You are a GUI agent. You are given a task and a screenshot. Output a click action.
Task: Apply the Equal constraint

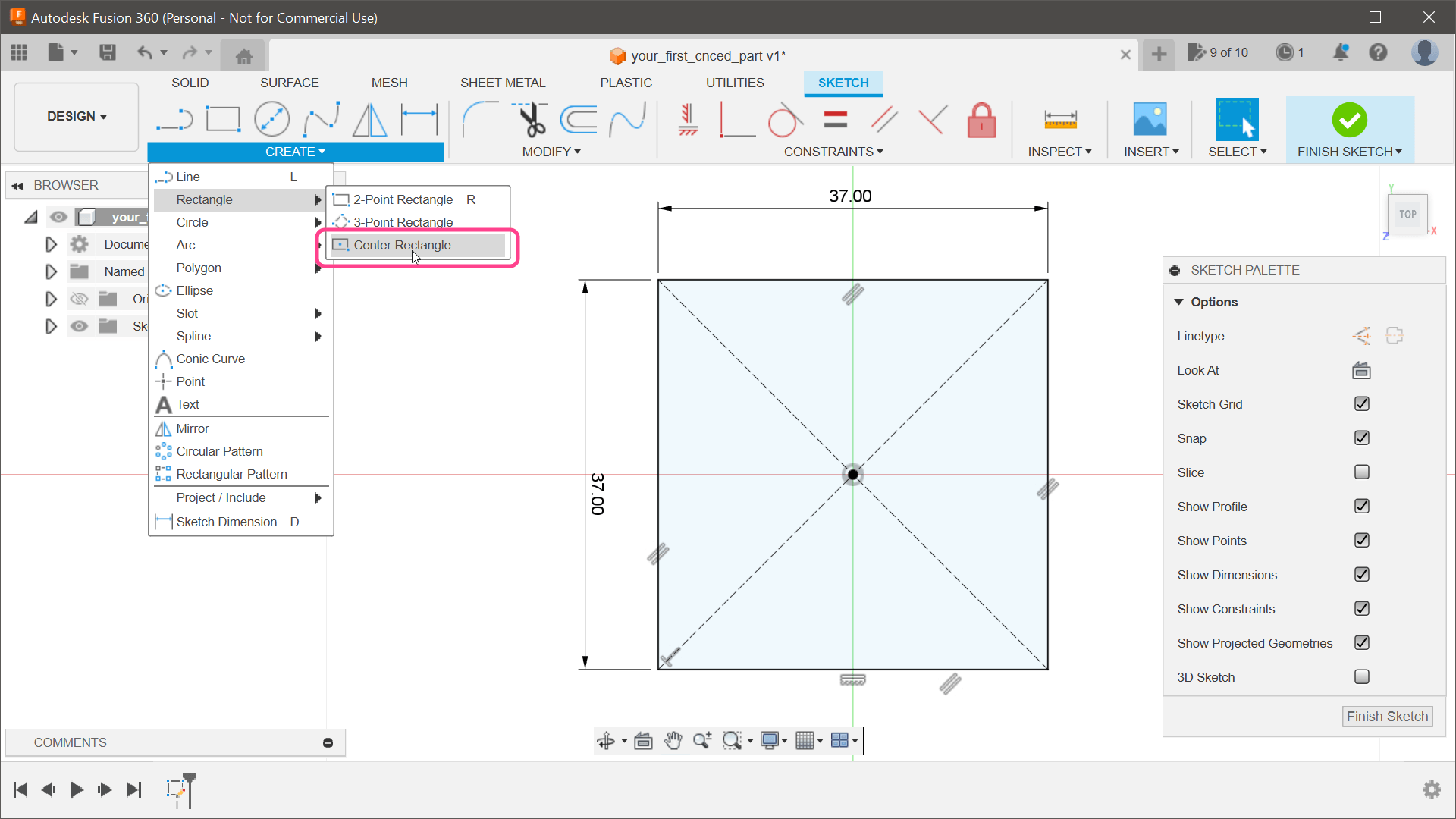835,119
